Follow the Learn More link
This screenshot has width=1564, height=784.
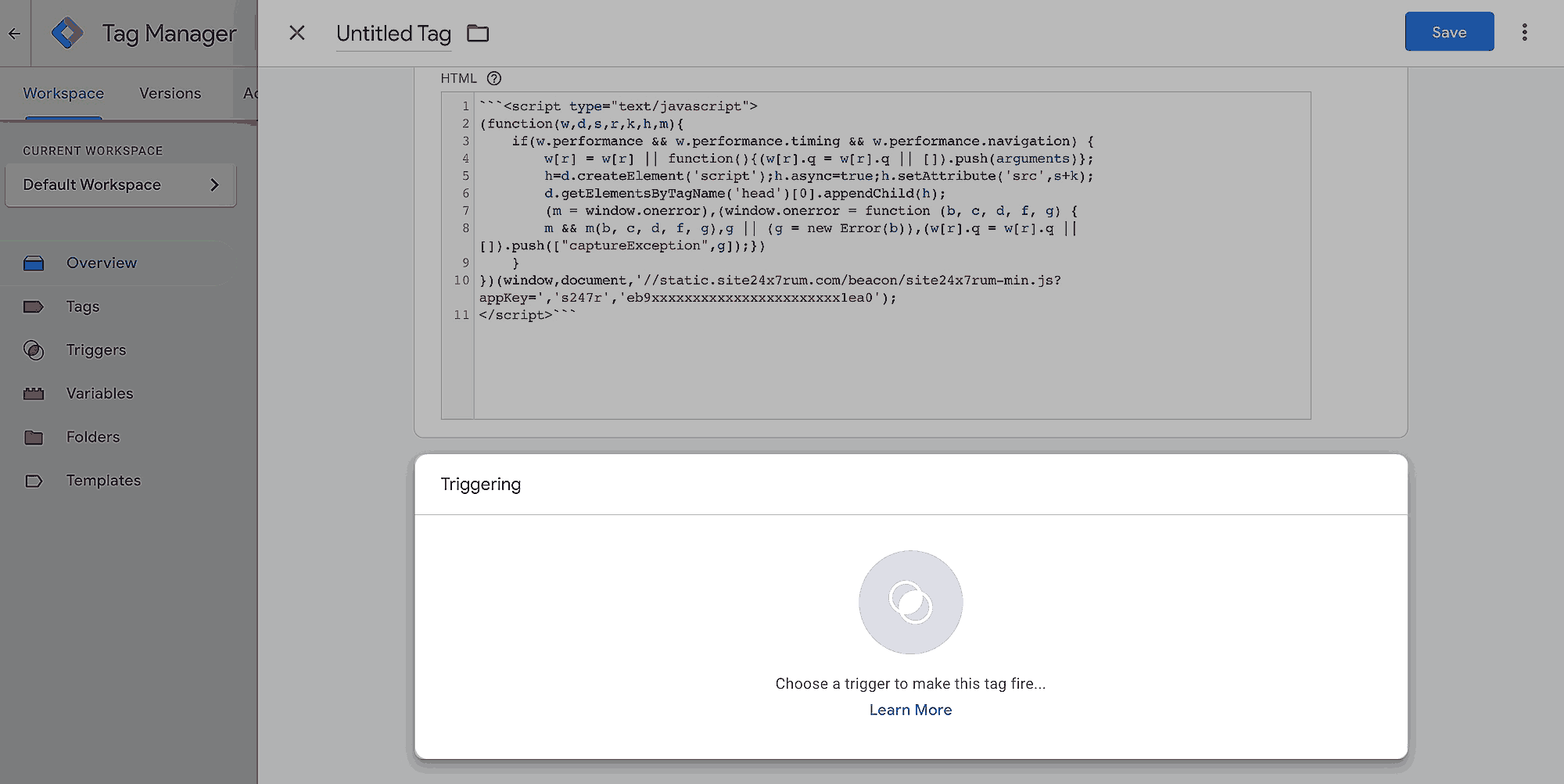click(910, 710)
